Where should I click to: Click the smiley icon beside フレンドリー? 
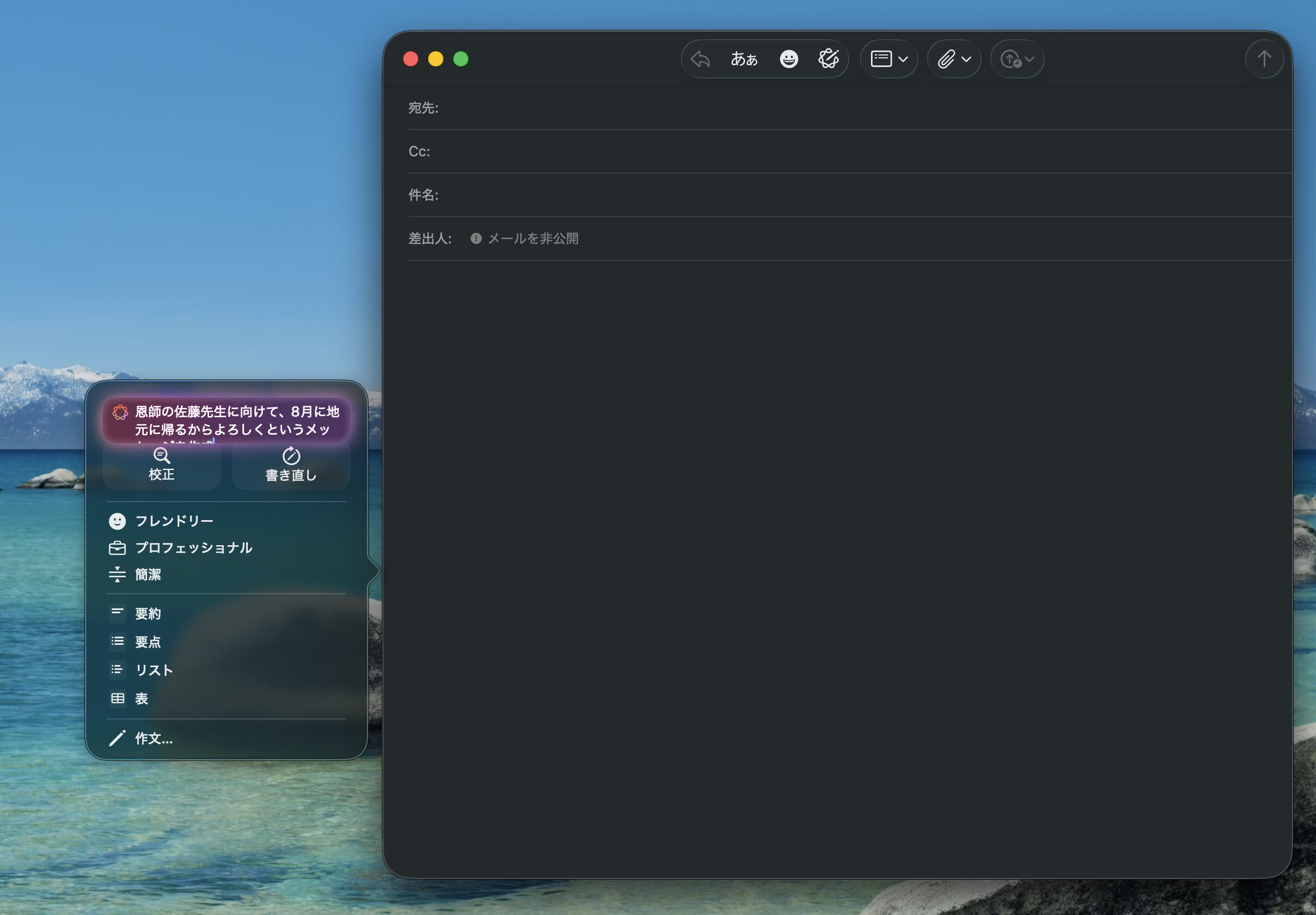(x=117, y=521)
